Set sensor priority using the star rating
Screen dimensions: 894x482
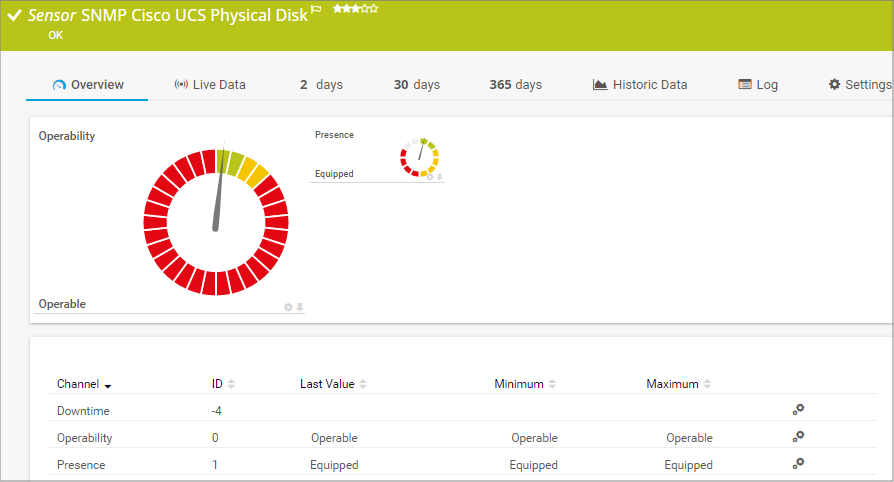click(355, 9)
